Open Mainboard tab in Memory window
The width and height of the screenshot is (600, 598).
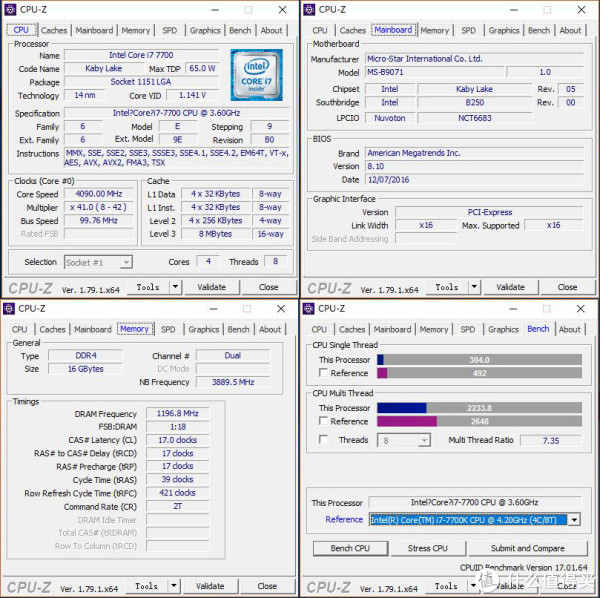tap(93, 329)
